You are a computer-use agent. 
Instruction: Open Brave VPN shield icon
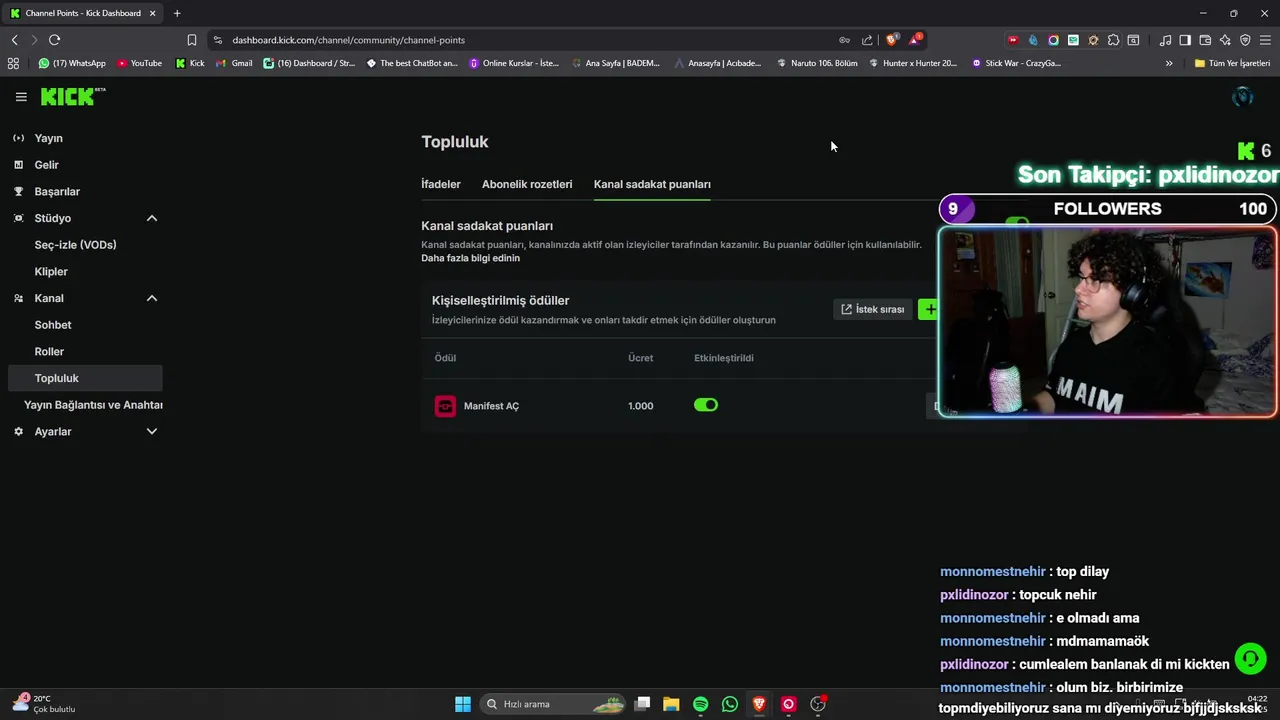(1245, 40)
